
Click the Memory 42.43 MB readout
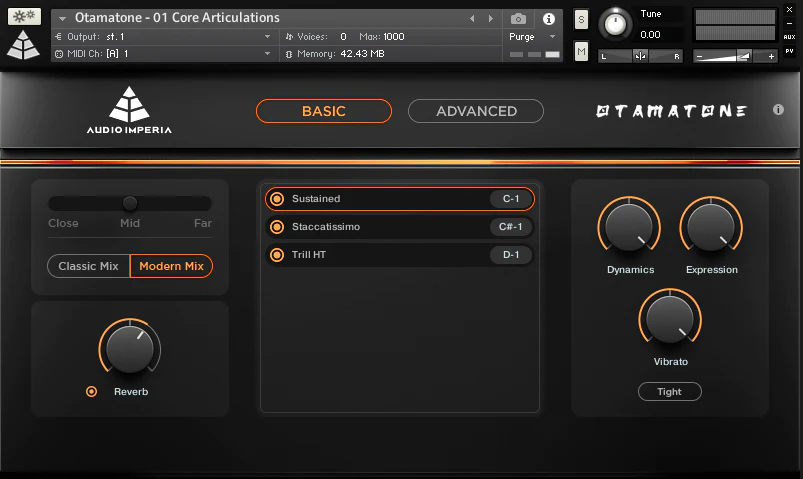coord(362,53)
